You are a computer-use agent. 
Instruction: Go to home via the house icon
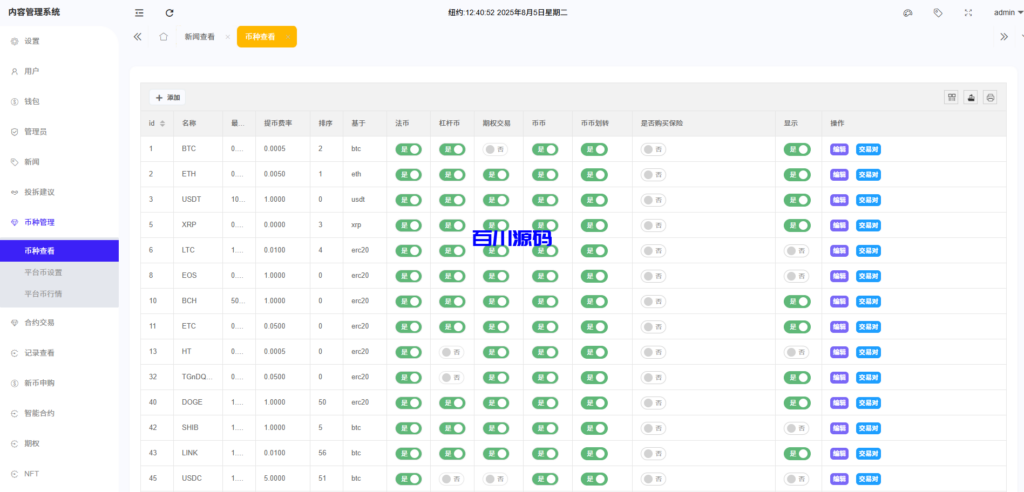(x=163, y=36)
